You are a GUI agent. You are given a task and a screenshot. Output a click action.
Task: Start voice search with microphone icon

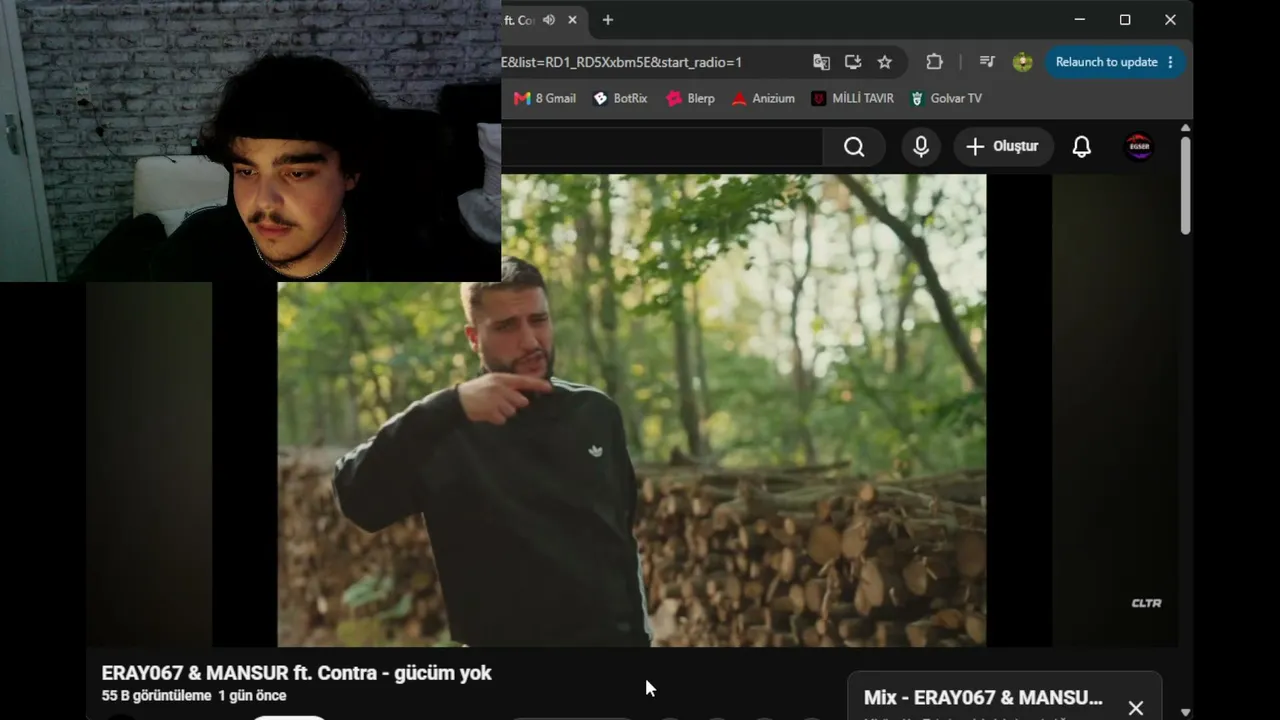[921, 147]
